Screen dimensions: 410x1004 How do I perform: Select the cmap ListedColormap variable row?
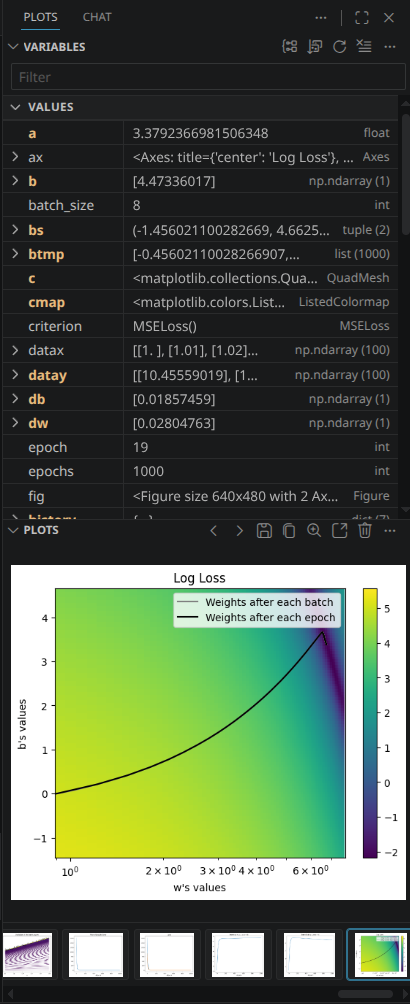pos(201,302)
